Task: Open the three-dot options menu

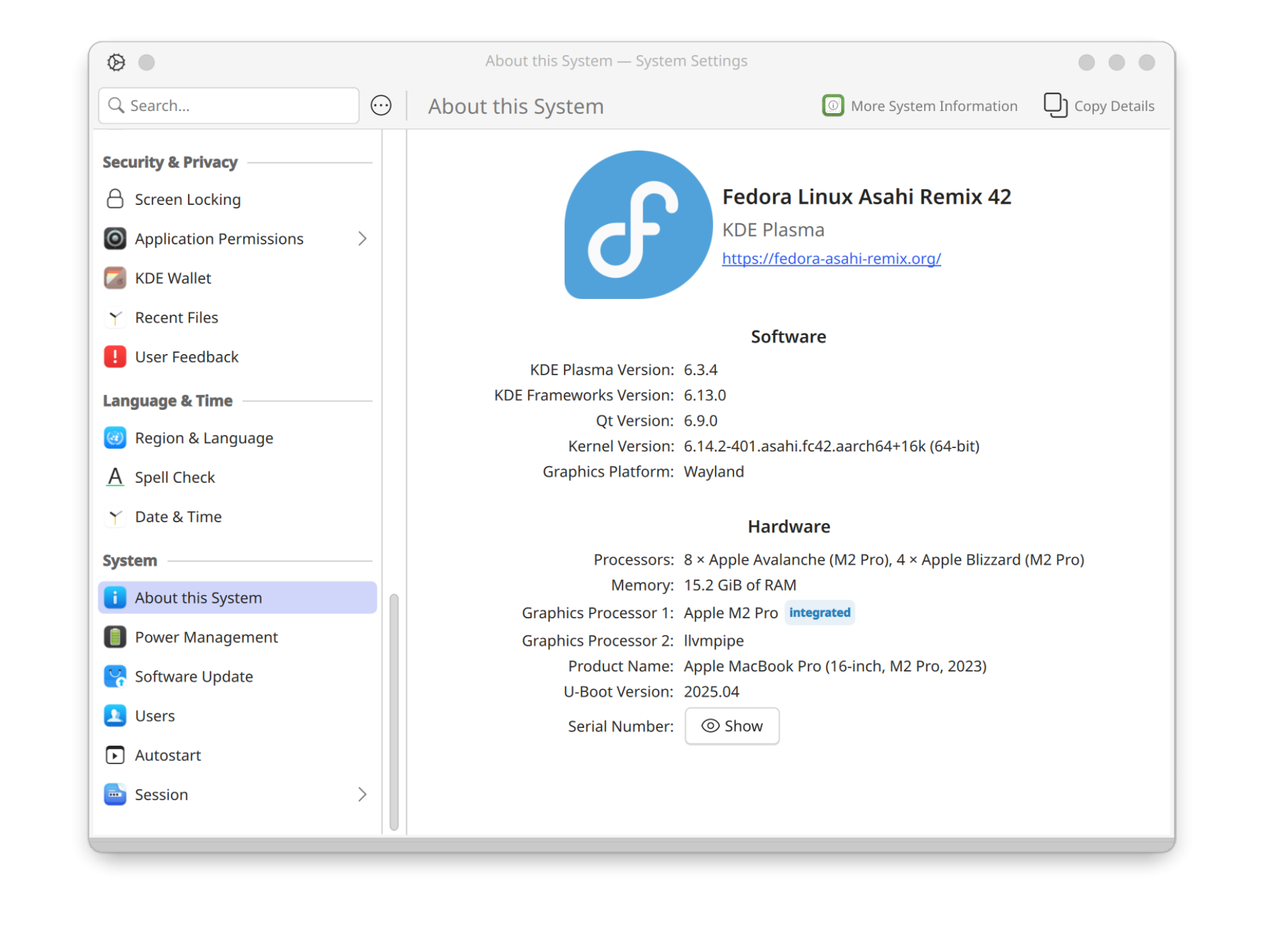Action: pyautogui.click(x=381, y=106)
